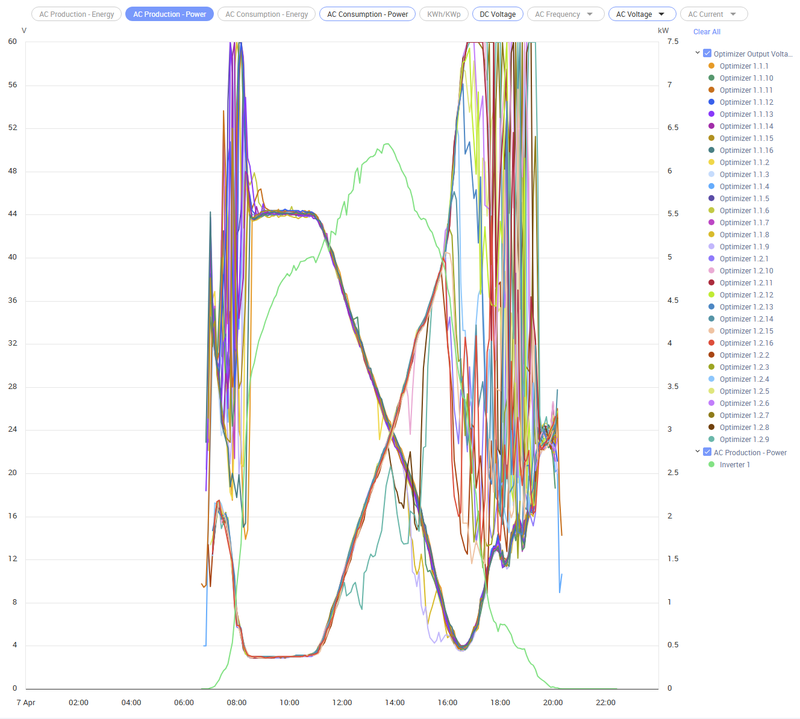This screenshot has width=800, height=719.
Task: Open the AC Frequency dropdown arrow
Action: [590, 14]
